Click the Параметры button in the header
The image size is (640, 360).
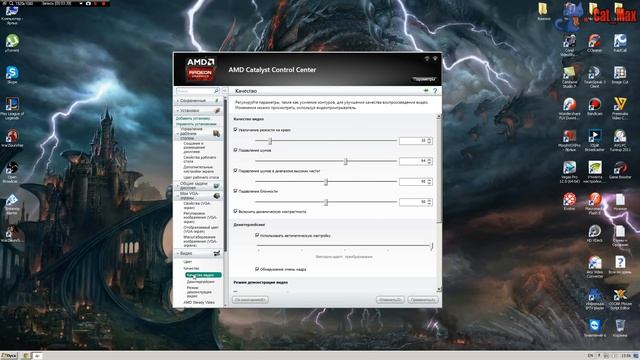point(424,79)
